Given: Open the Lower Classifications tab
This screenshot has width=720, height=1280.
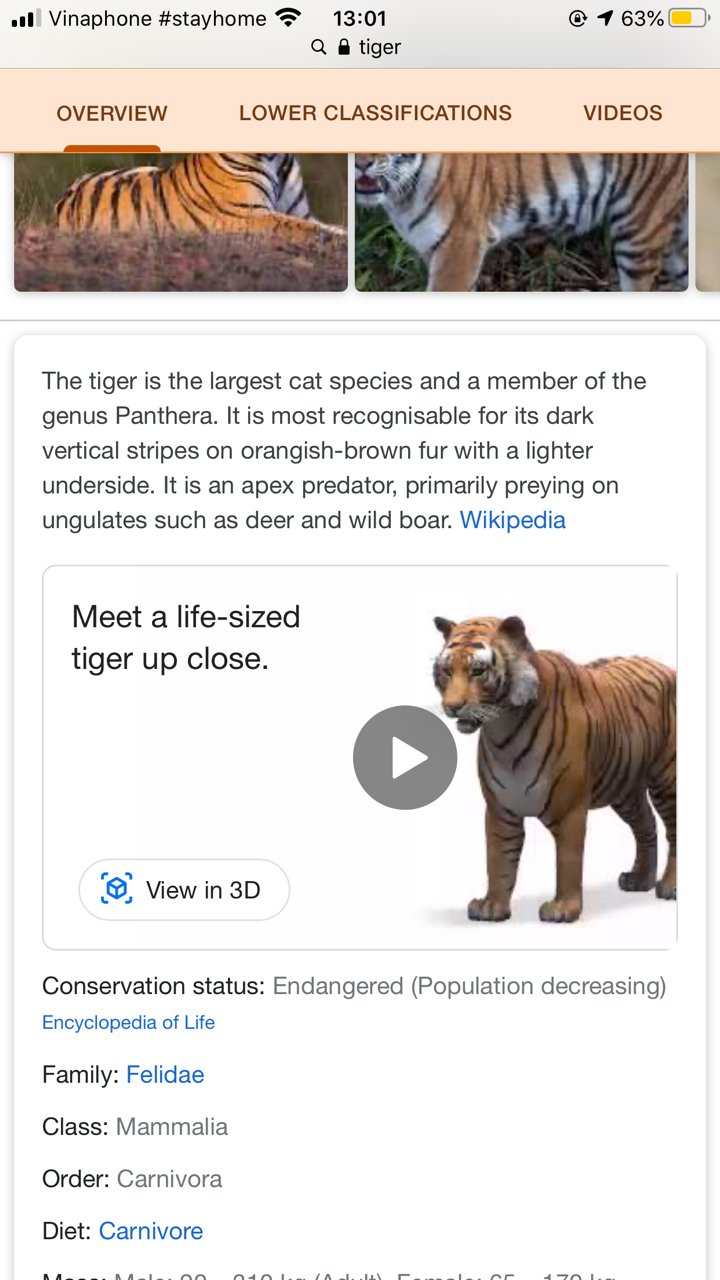Looking at the screenshot, I should point(375,113).
